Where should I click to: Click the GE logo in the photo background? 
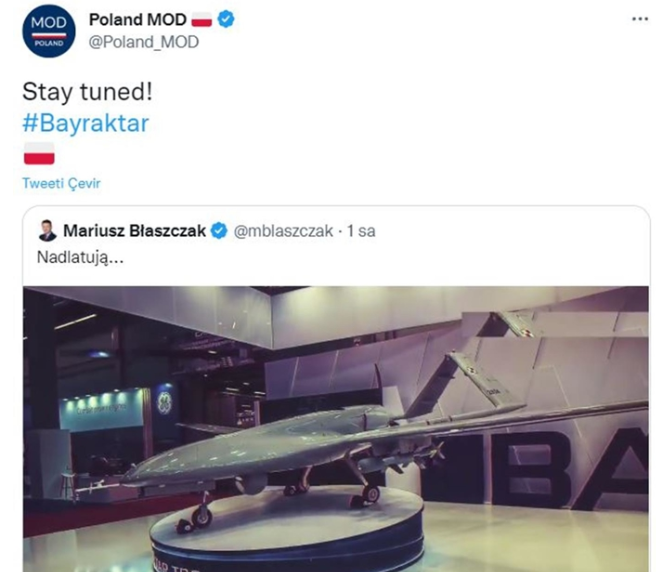164,403
